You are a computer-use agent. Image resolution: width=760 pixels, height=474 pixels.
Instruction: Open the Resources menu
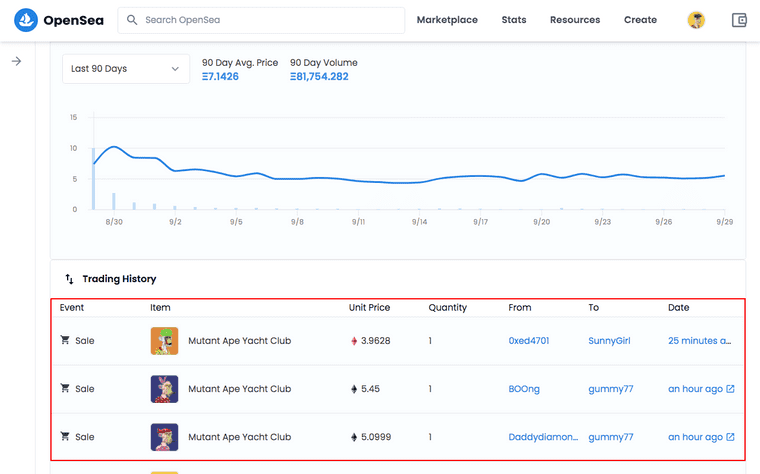tap(575, 20)
